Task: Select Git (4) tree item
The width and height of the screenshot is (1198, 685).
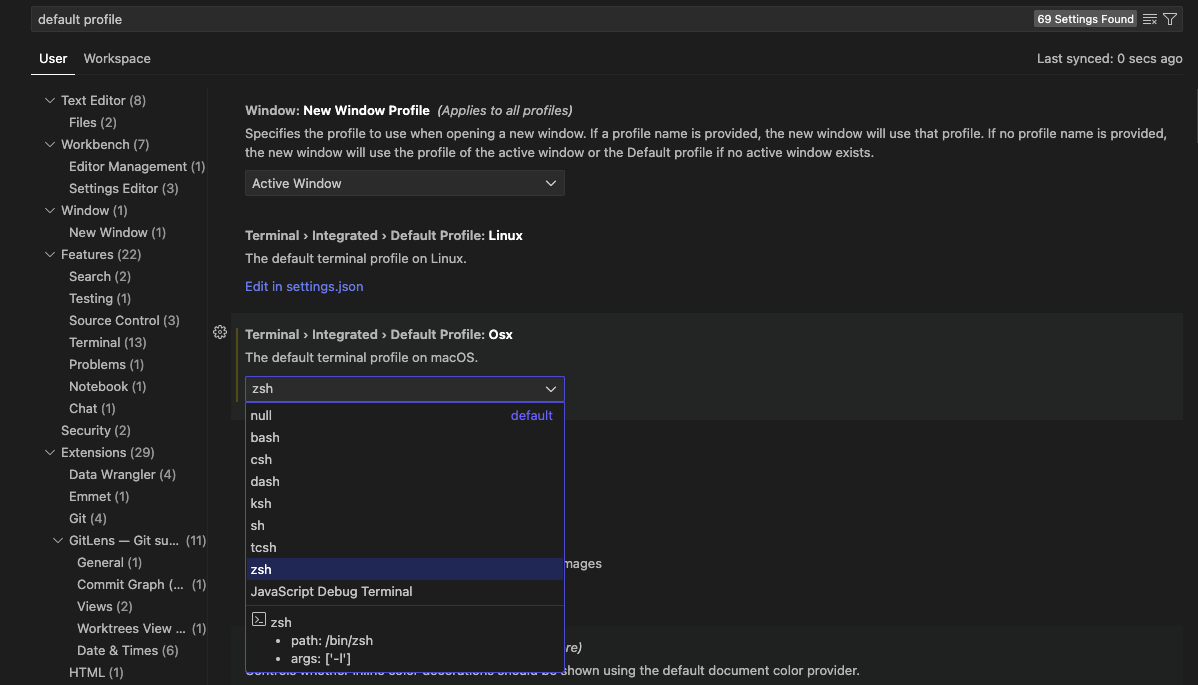Action: [87, 519]
